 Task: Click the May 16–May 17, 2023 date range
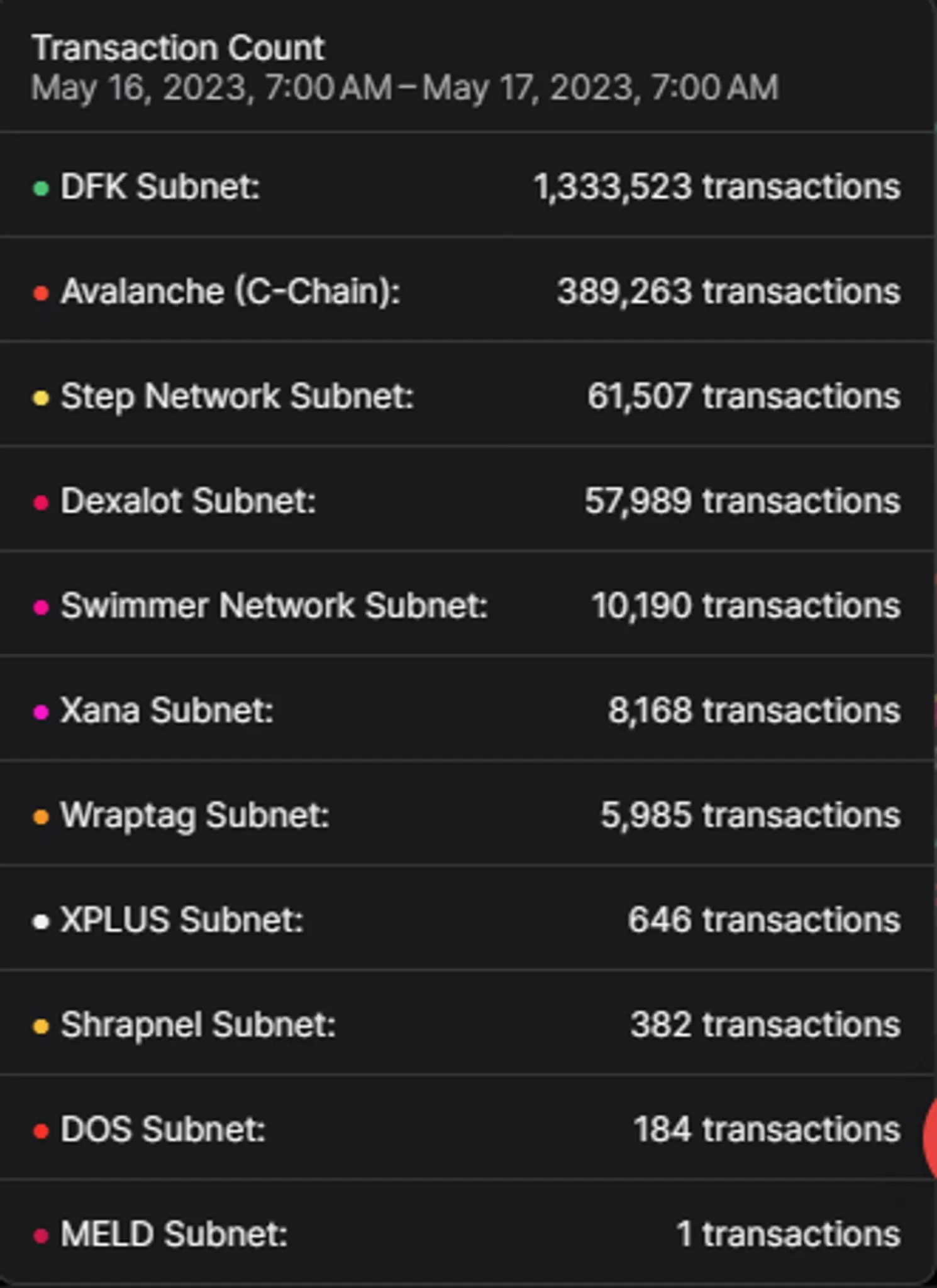(x=405, y=87)
